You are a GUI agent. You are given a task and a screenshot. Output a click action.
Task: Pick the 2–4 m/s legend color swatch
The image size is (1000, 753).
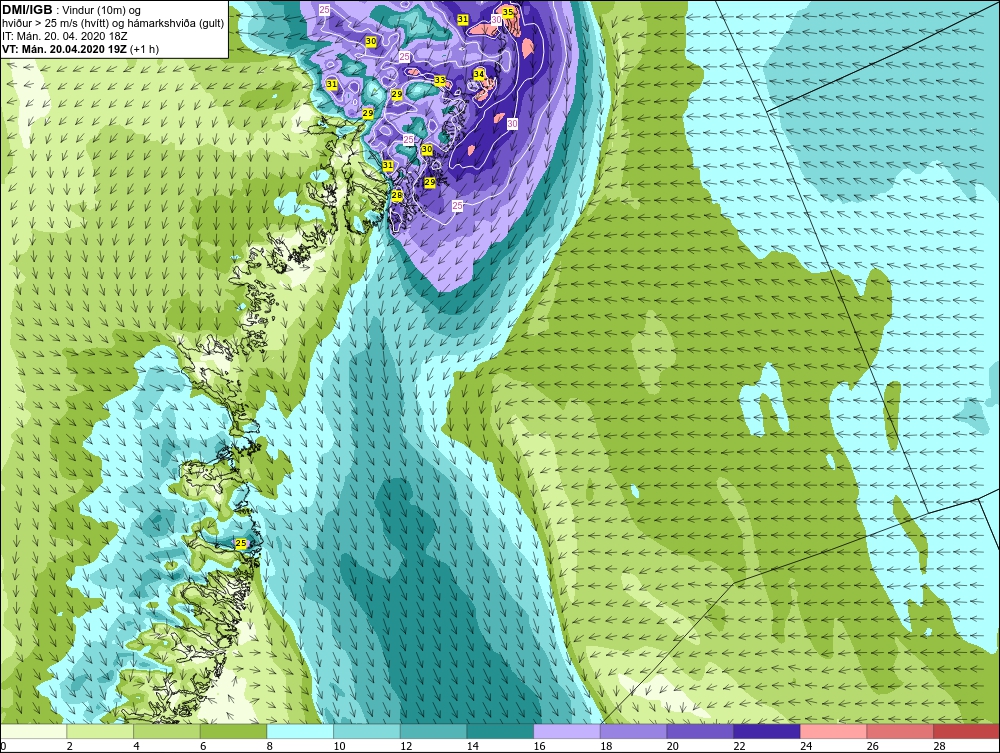pyautogui.click(x=100, y=731)
